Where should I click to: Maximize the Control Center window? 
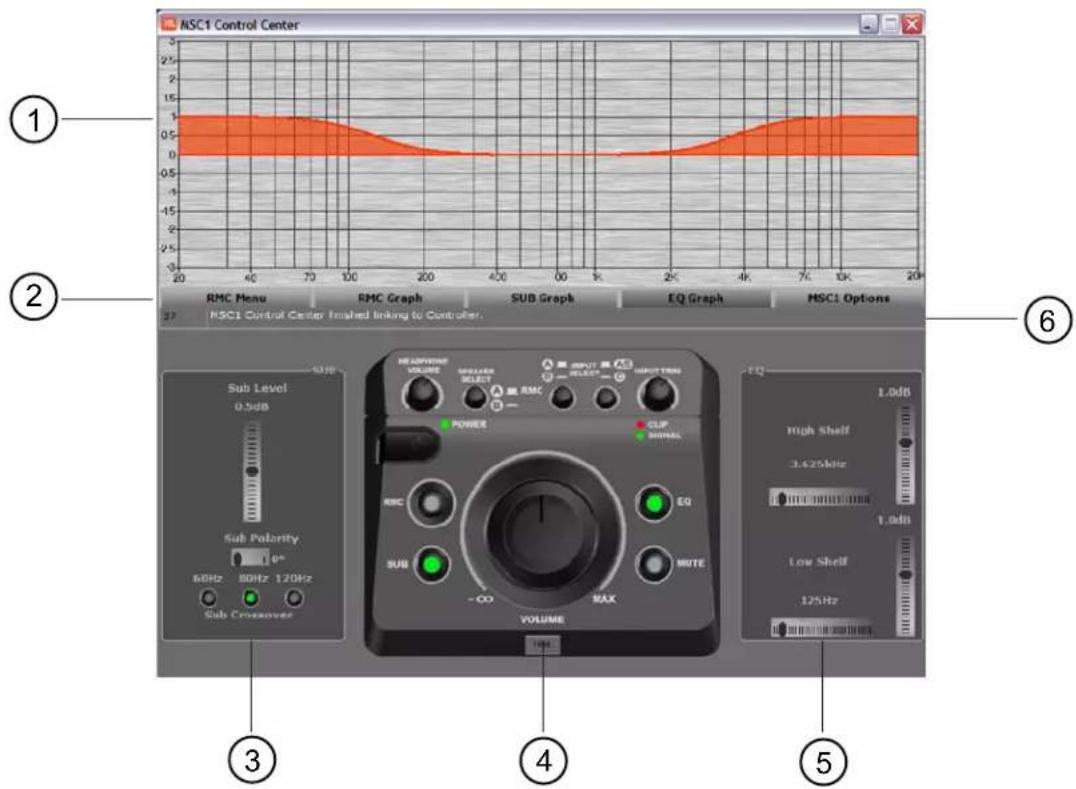[x=890, y=25]
